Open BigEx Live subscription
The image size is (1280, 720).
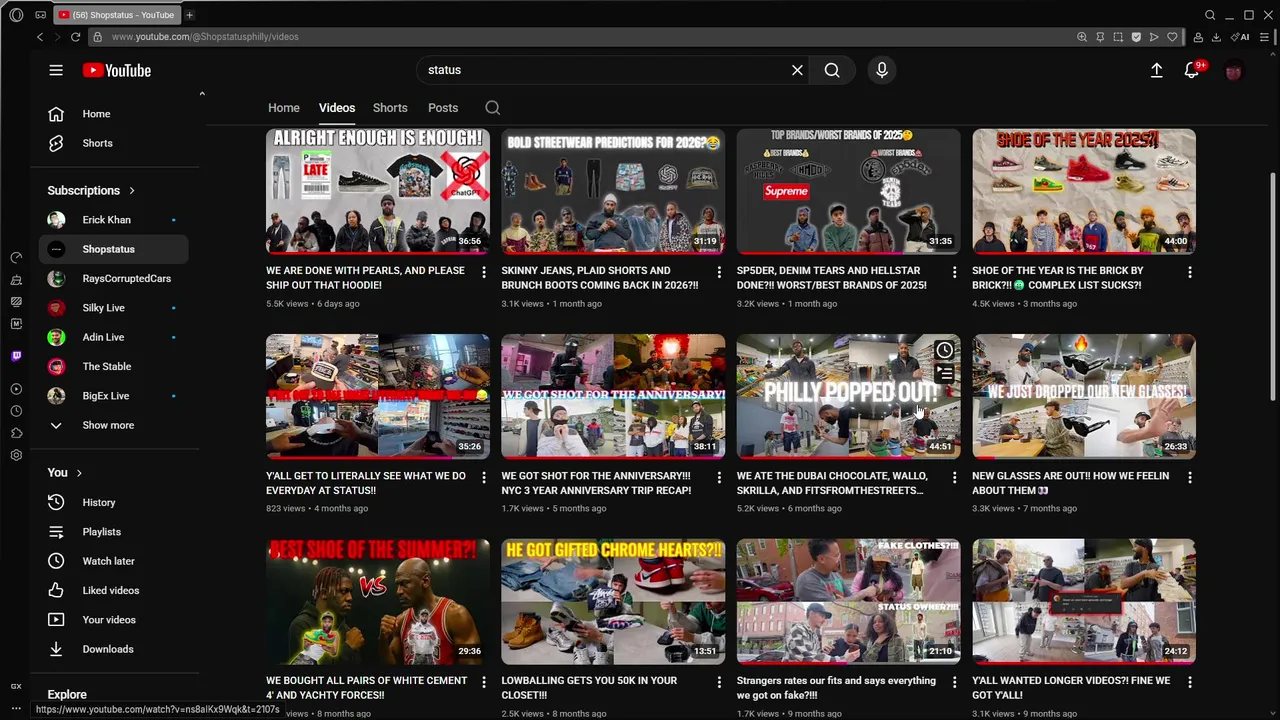(x=113, y=396)
